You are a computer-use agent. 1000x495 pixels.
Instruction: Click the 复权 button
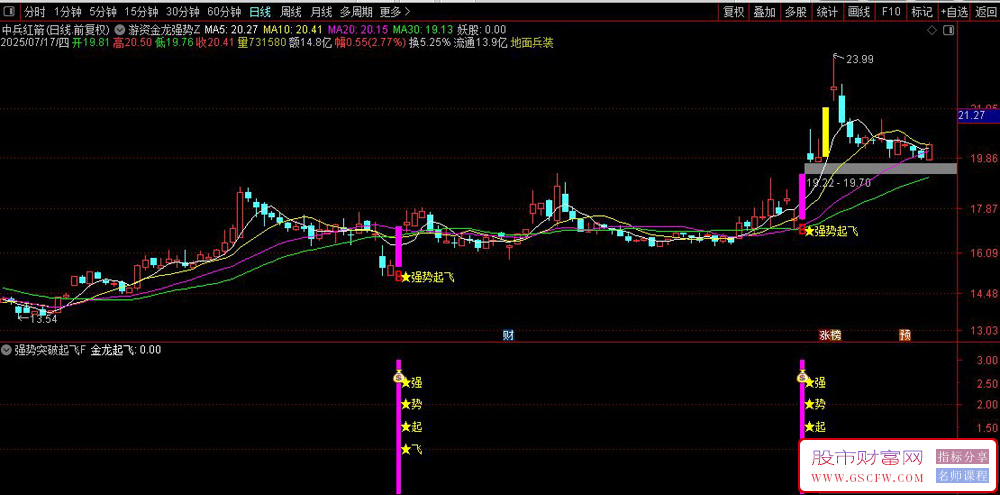point(733,11)
